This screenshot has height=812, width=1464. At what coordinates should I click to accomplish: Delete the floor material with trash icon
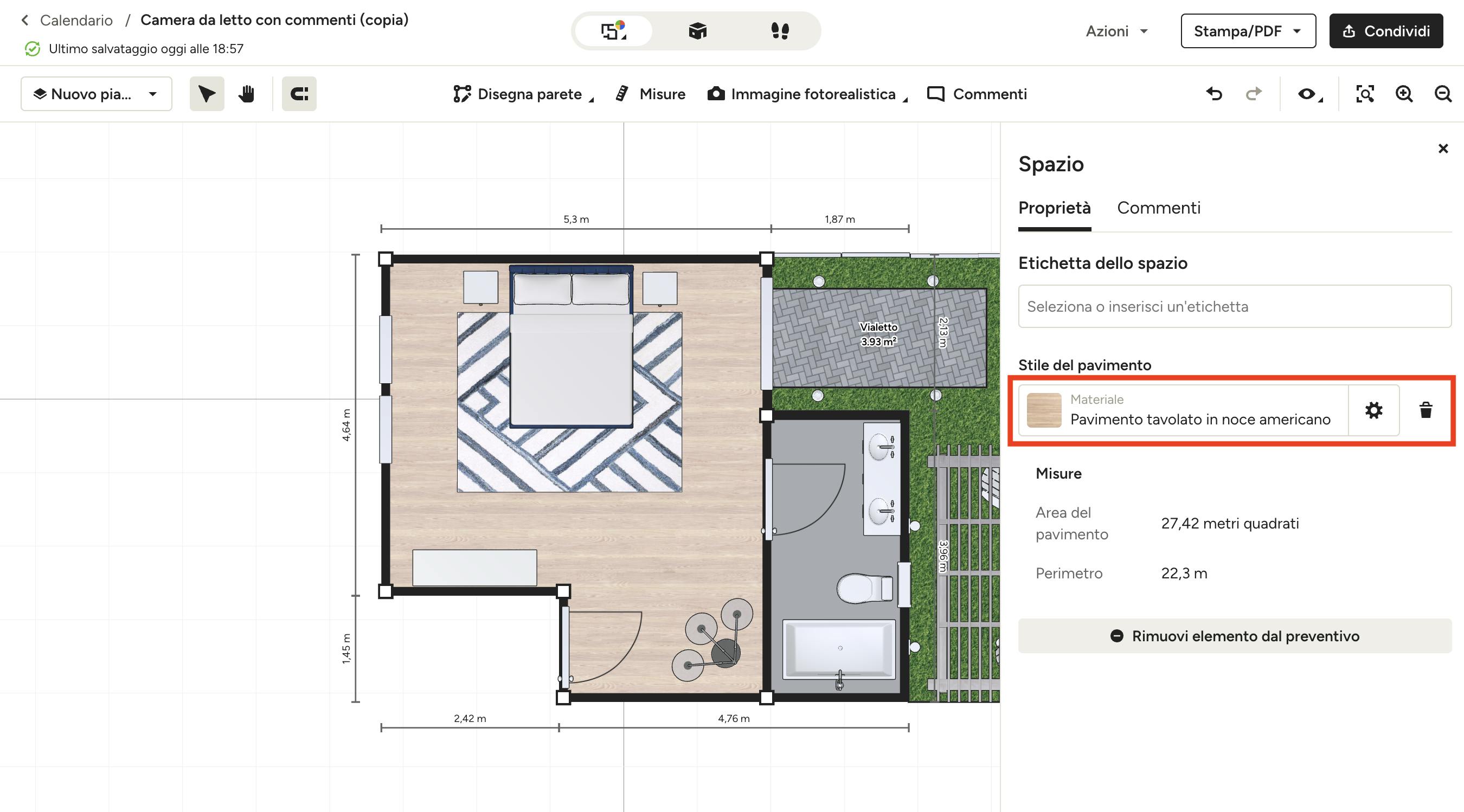coord(1426,410)
